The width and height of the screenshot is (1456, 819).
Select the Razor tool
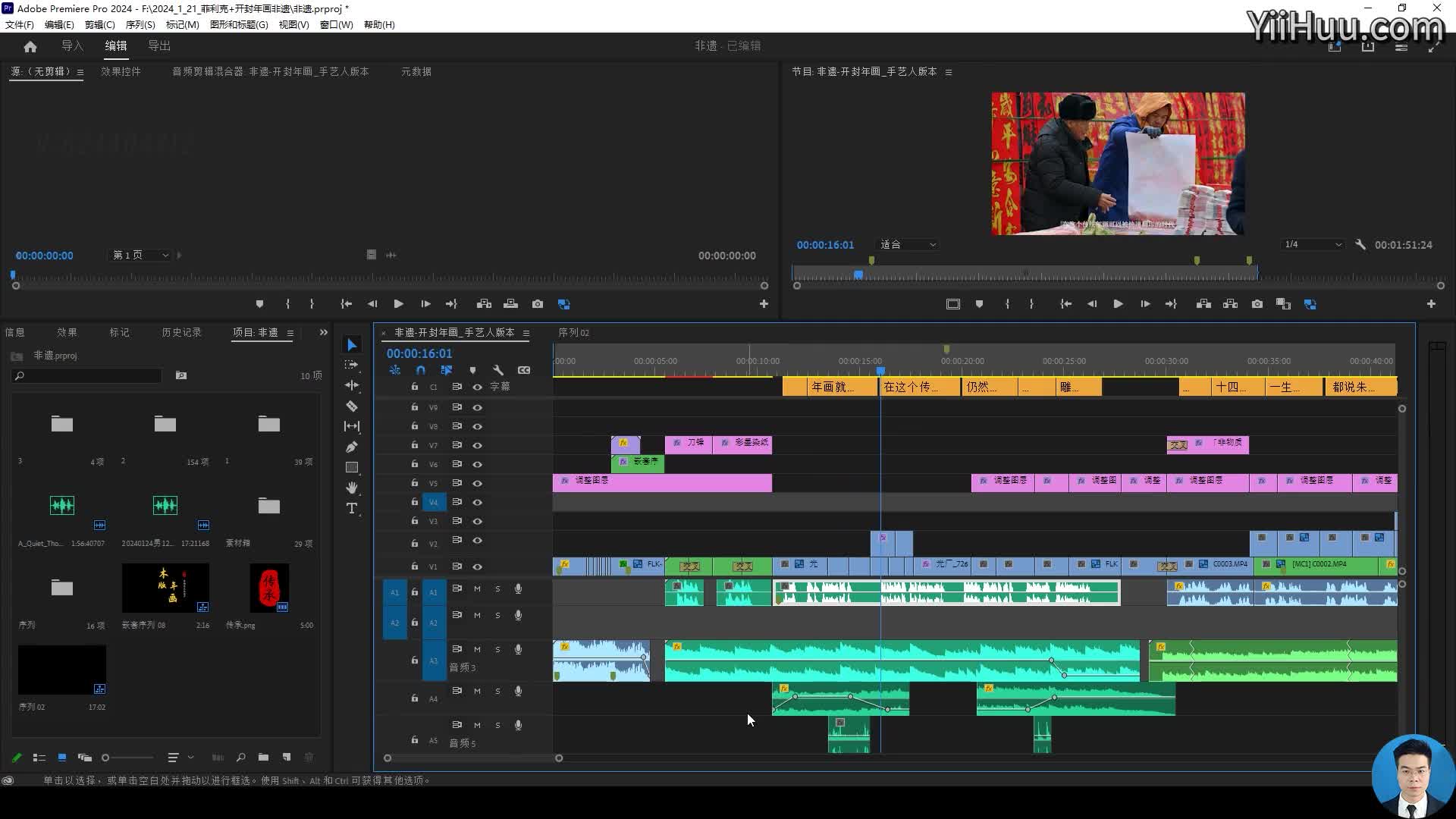coord(352,406)
